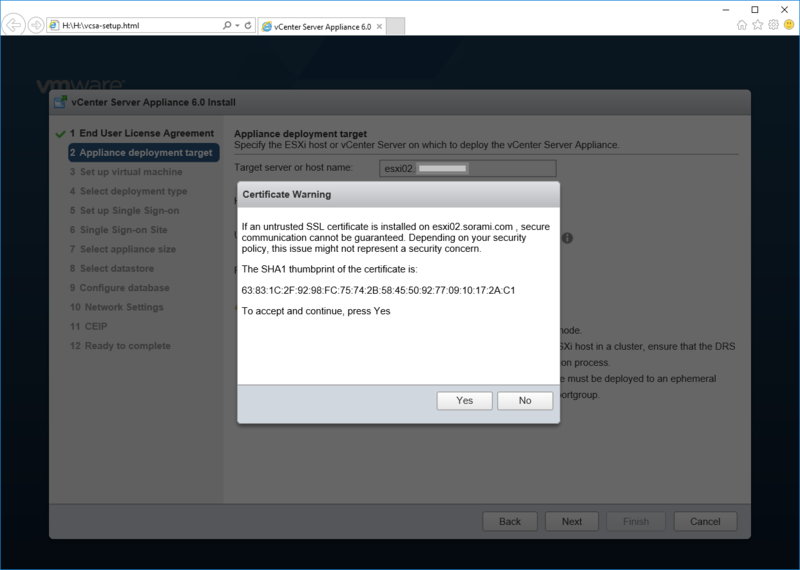This screenshot has width=800, height=570.
Task: Click the Back button in the installer
Action: 510,522
